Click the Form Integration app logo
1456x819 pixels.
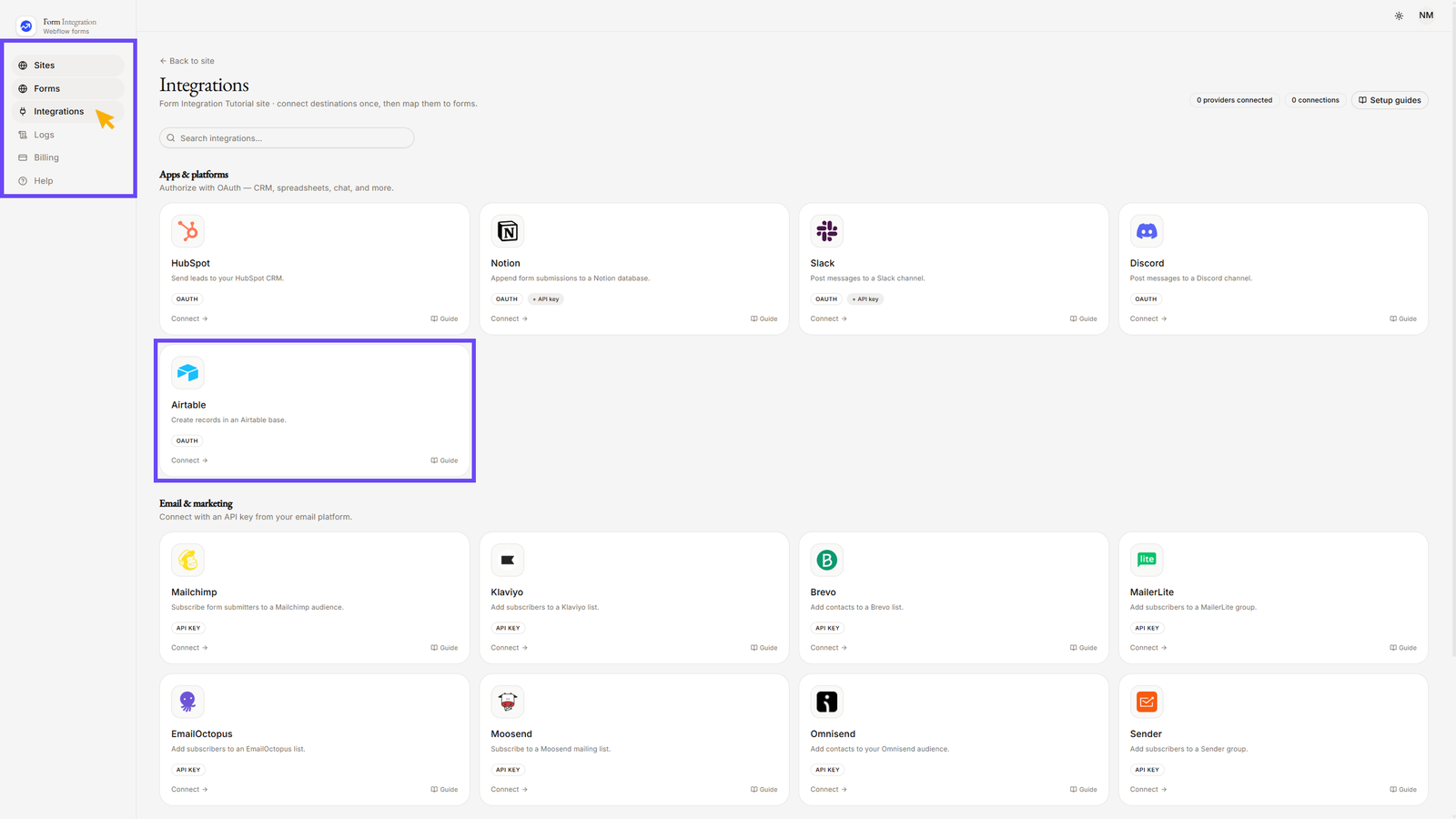pyautogui.click(x=25, y=26)
